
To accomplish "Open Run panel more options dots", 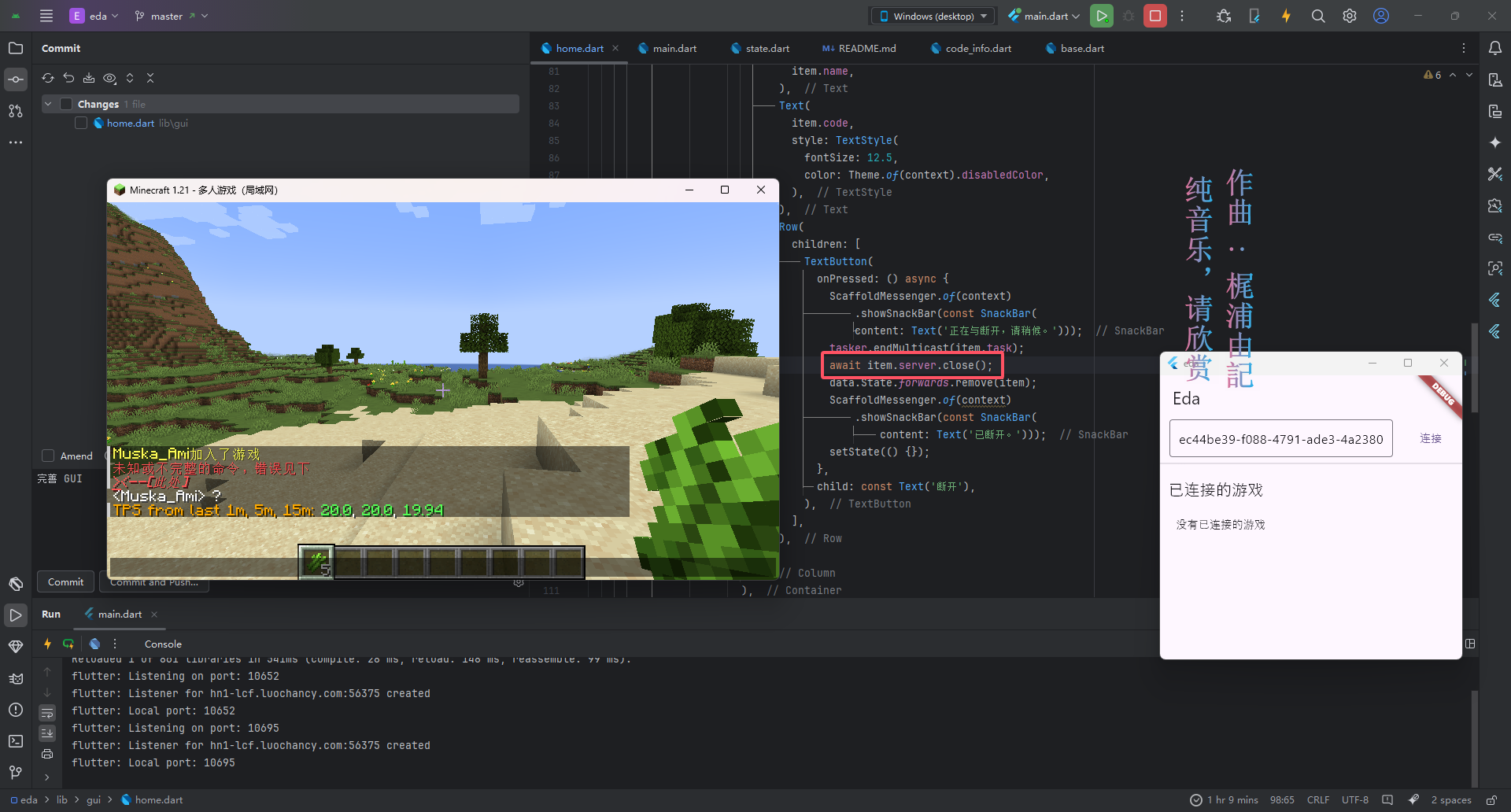I will click(115, 644).
